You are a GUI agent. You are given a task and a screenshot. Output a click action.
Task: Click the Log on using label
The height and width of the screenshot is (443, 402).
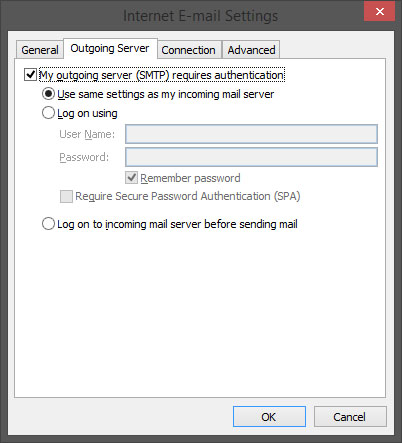[87, 113]
